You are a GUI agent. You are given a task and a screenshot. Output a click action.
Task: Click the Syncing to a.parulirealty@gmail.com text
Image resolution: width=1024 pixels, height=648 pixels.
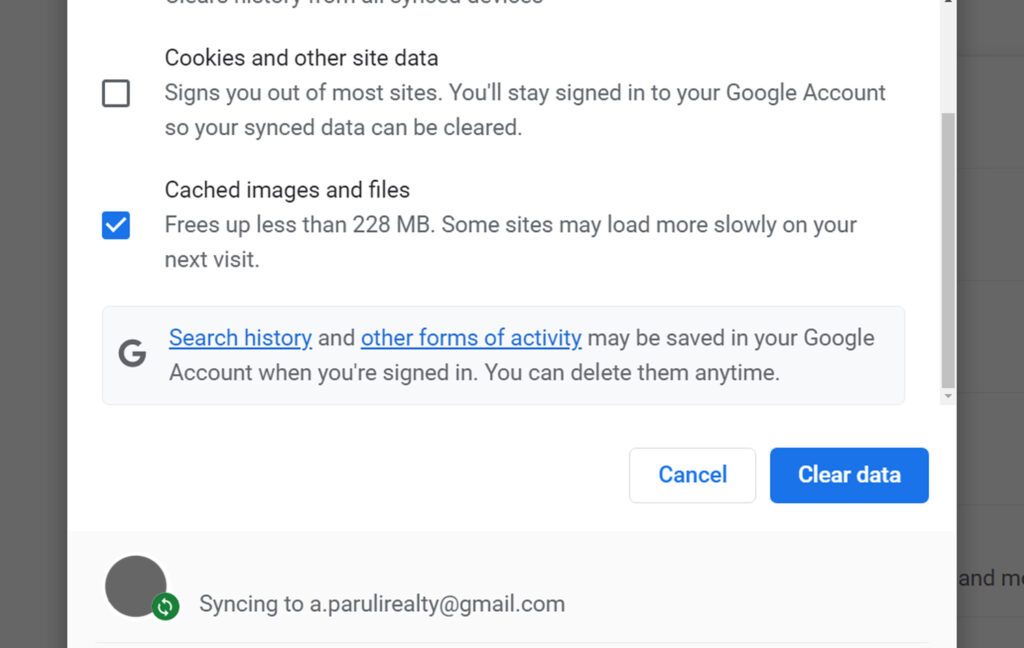[x=382, y=604]
